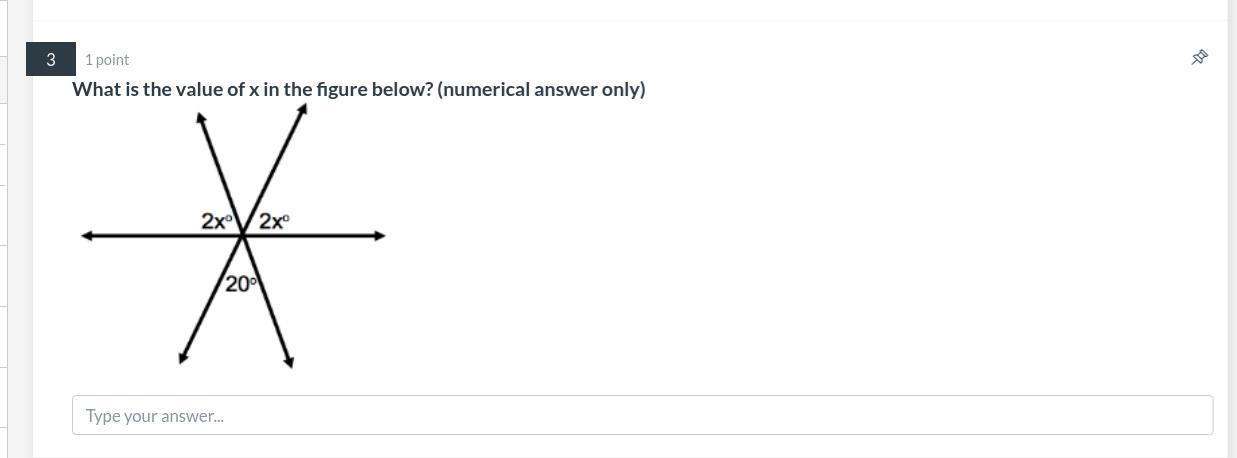
Task: Click the right arrowhead of horizontal line
Action: [379, 236]
